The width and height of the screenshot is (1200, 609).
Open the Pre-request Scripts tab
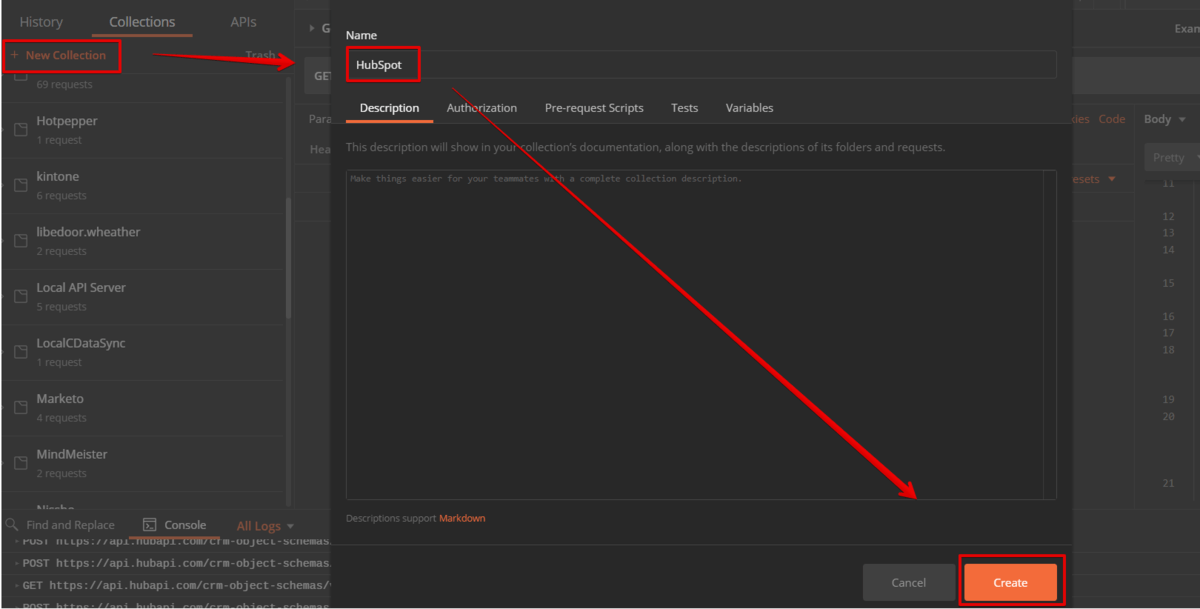point(594,108)
